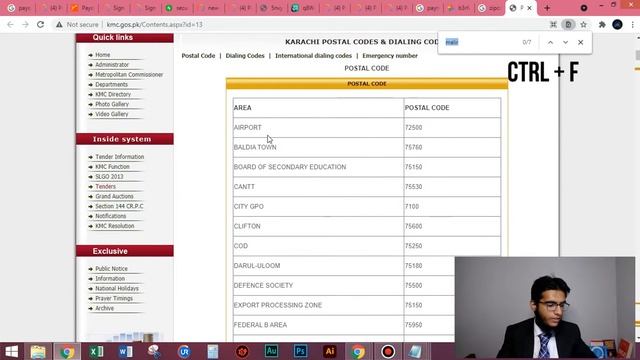
Task: Open Photo Gallery link
Action: pos(112,104)
